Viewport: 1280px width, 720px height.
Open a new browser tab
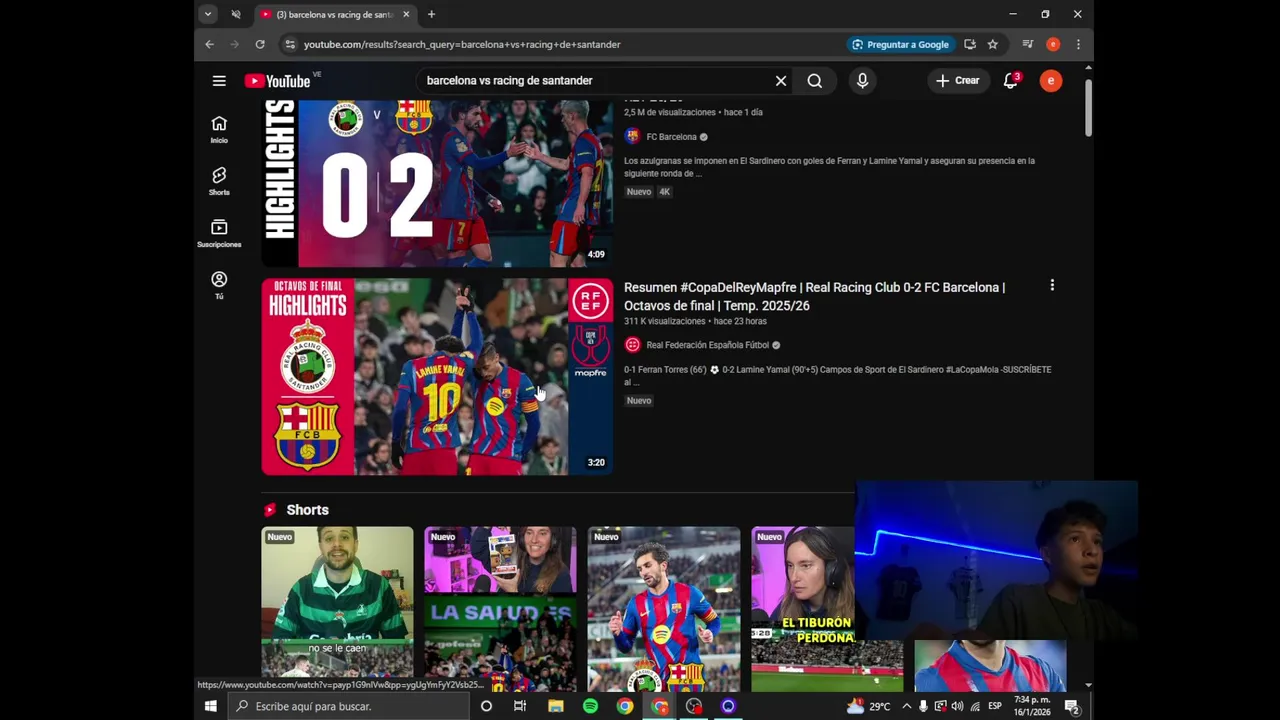[x=431, y=14]
